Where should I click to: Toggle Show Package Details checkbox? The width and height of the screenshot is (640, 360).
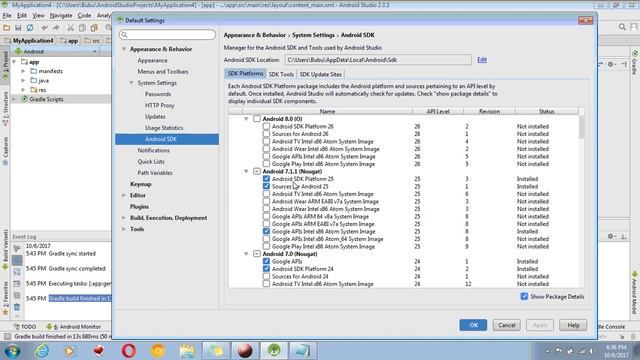pos(524,296)
